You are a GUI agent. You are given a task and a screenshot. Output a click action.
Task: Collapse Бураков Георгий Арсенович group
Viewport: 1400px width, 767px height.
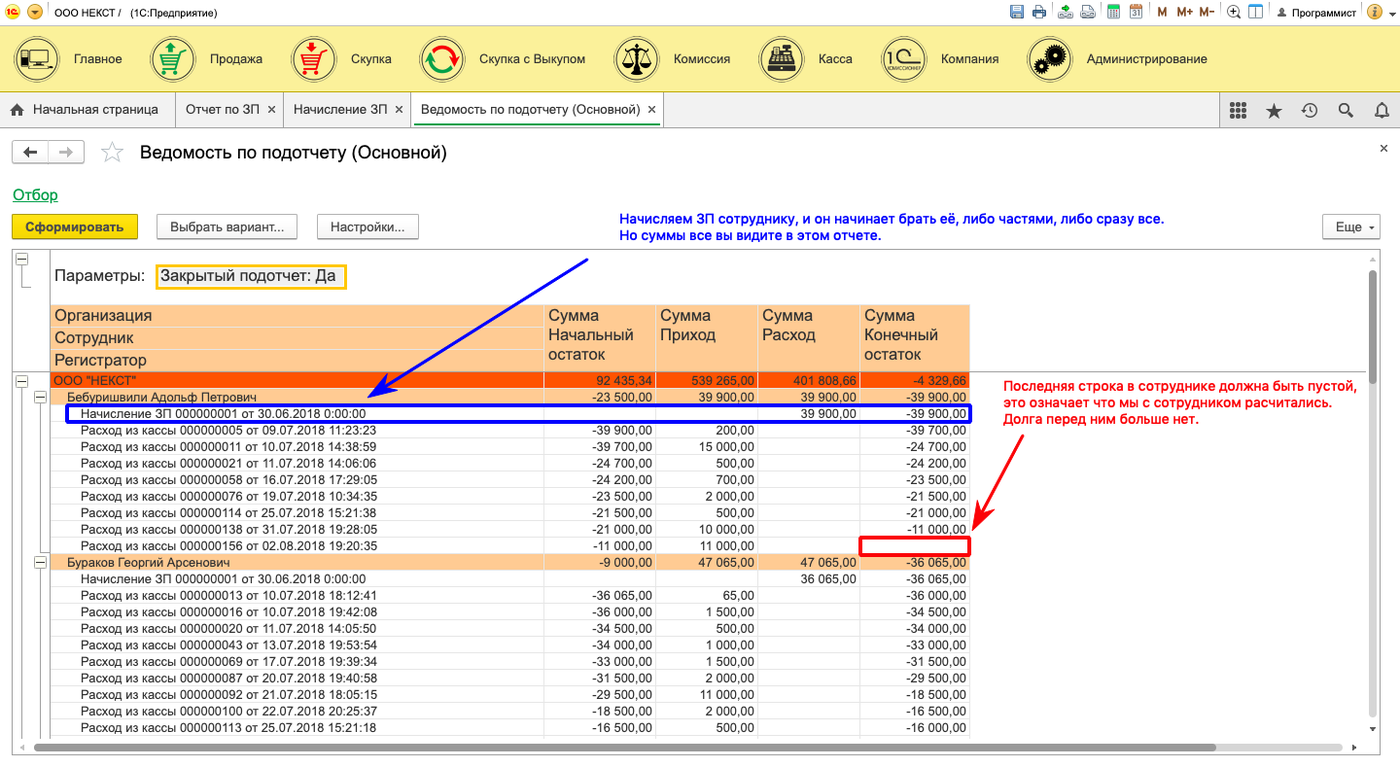(x=40, y=563)
